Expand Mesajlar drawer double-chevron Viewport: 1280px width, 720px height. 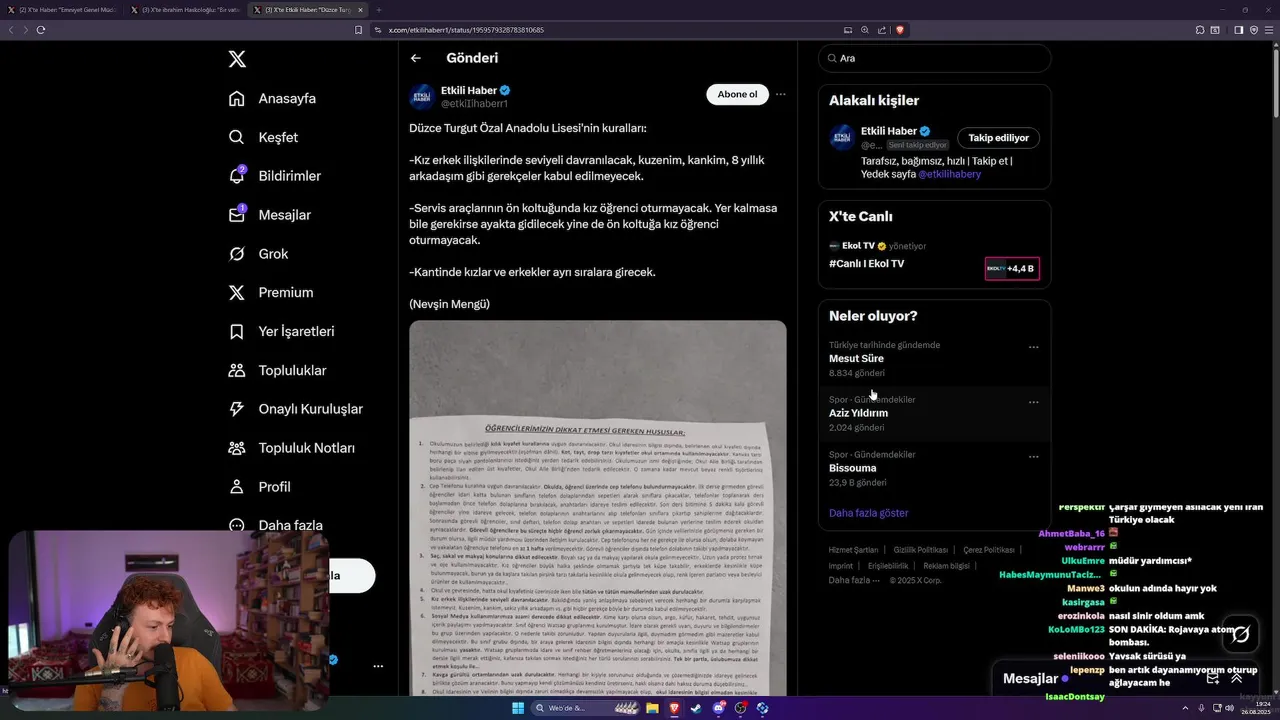tap(1236, 678)
